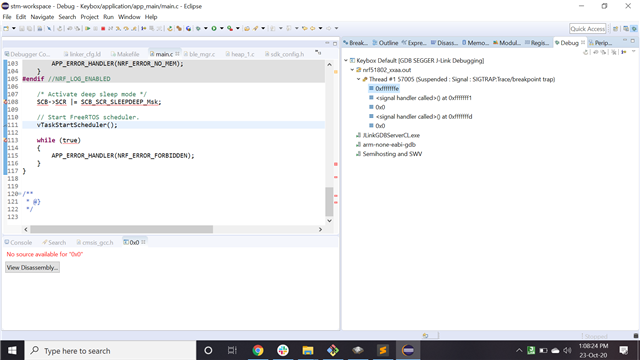Open Windows Task View button
The width and height of the screenshot is (640, 360).
pos(232,350)
